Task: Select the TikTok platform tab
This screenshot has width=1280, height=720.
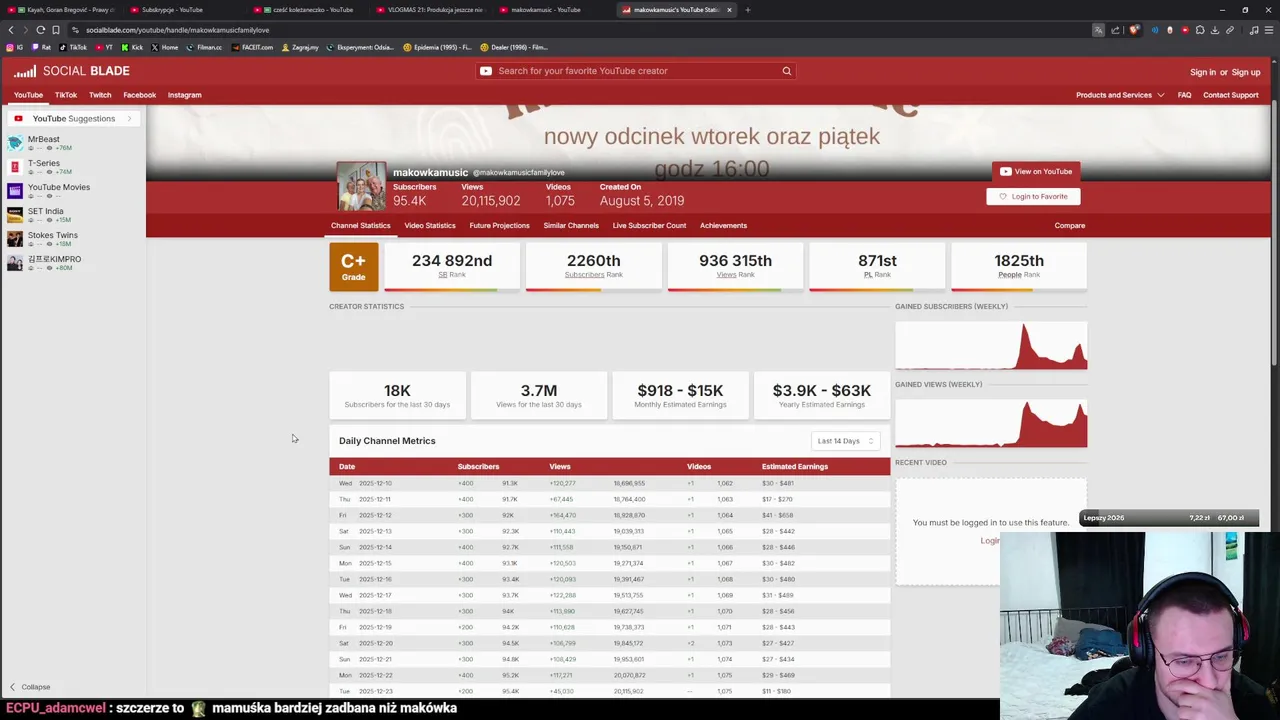Action: [x=66, y=95]
